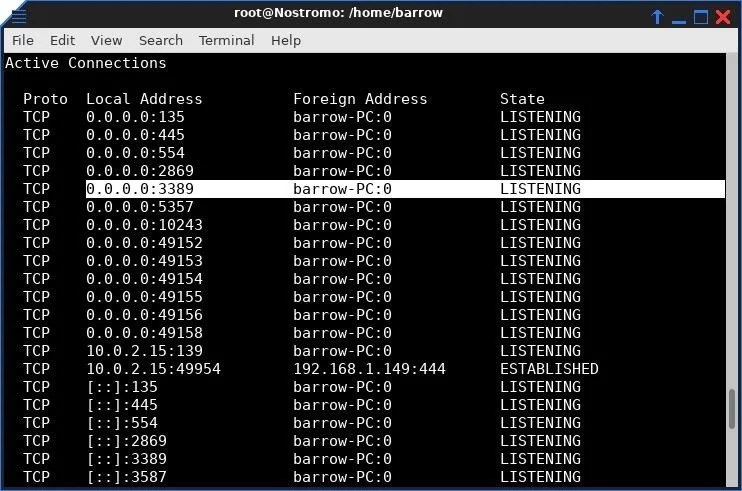This screenshot has width=742, height=491.
Task: Open the Terminal menu
Action: (x=227, y=41)
